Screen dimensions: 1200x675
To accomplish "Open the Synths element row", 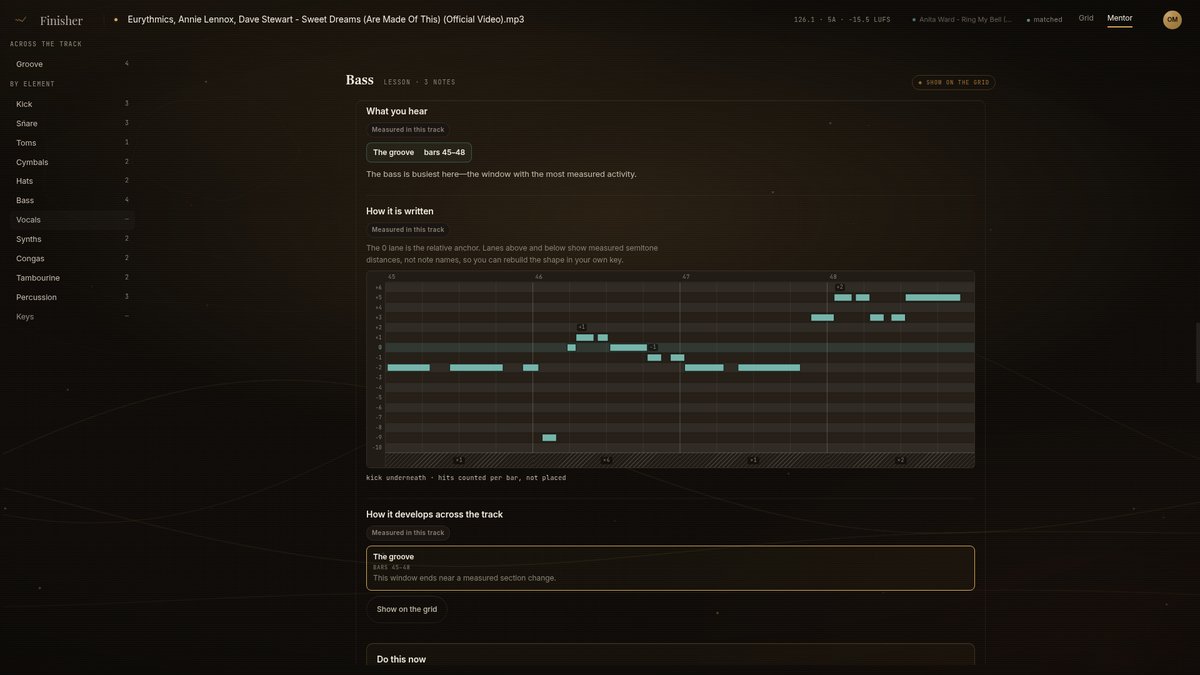I will click(x=72, y=239).
